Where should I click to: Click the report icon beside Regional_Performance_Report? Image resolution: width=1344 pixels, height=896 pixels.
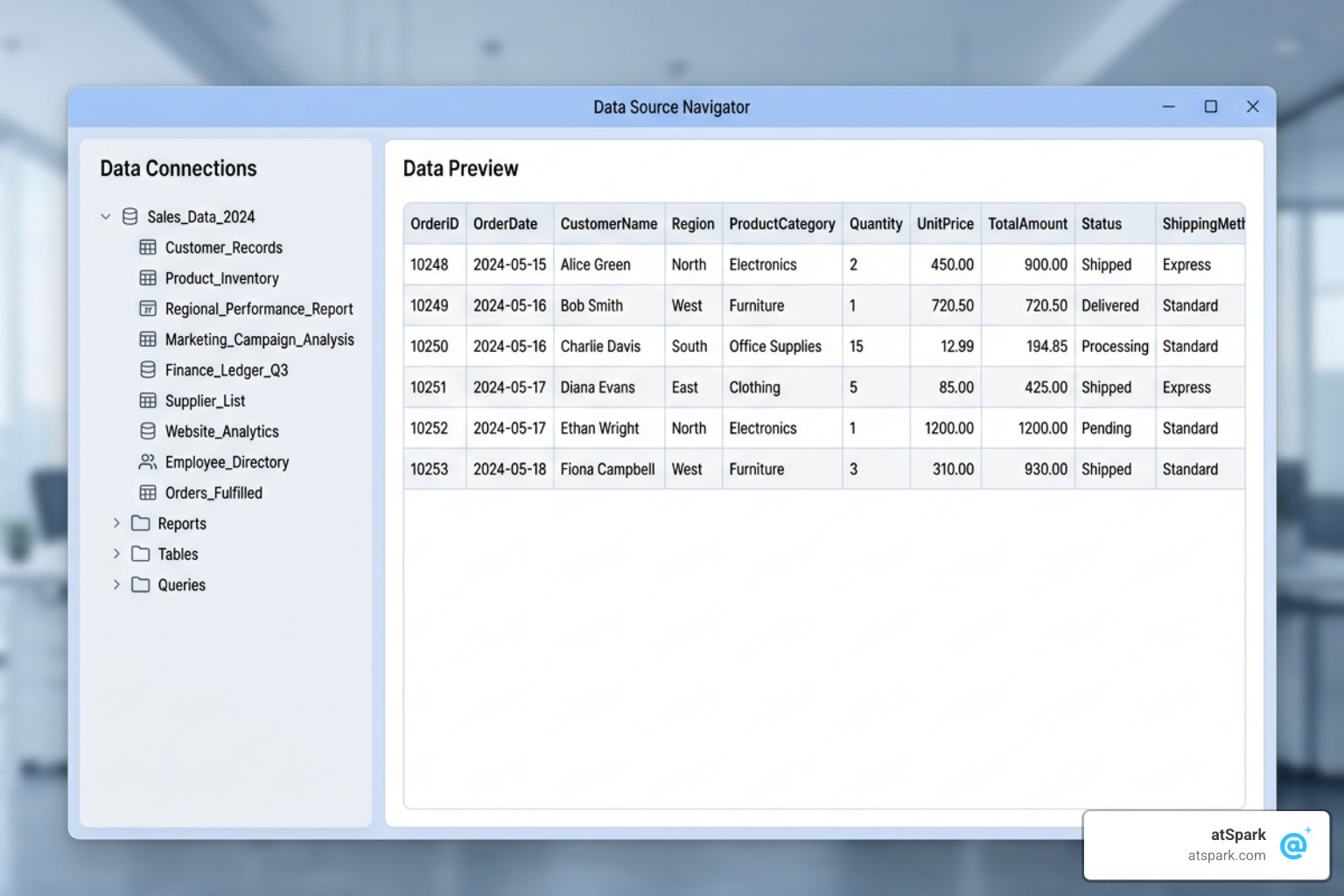click(148, 309)
